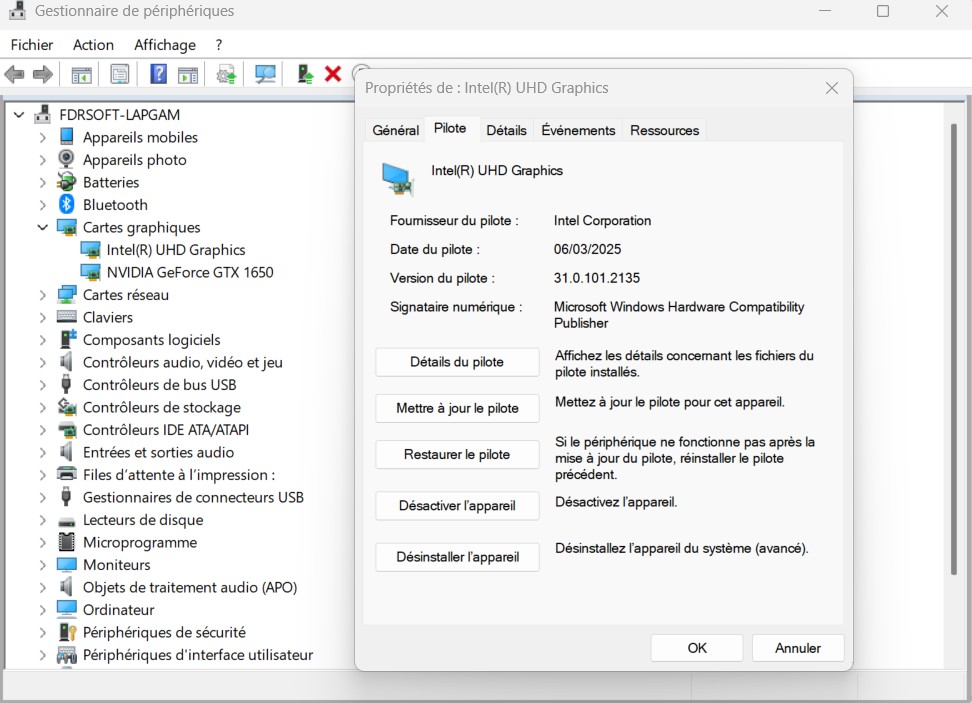Click the Properties toolbar icon
Screen dimensions: 972x703
[120, 74]
